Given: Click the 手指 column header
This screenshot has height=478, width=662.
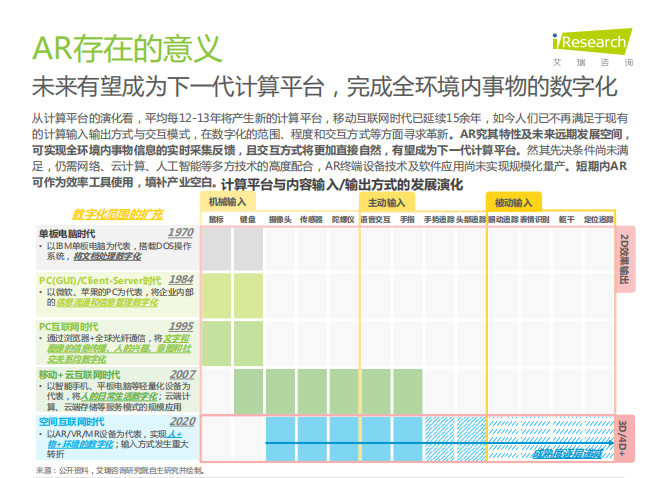Looking at the screenshot, I should (x=407, y=220).
